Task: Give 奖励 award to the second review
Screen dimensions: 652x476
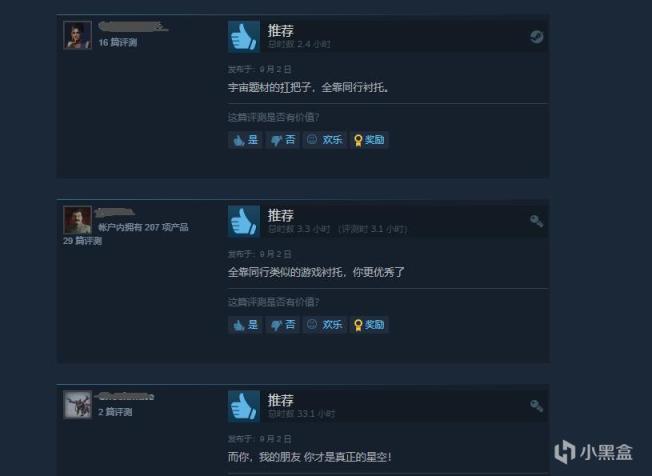Action: pyautogui.click(x=369, y=325)
